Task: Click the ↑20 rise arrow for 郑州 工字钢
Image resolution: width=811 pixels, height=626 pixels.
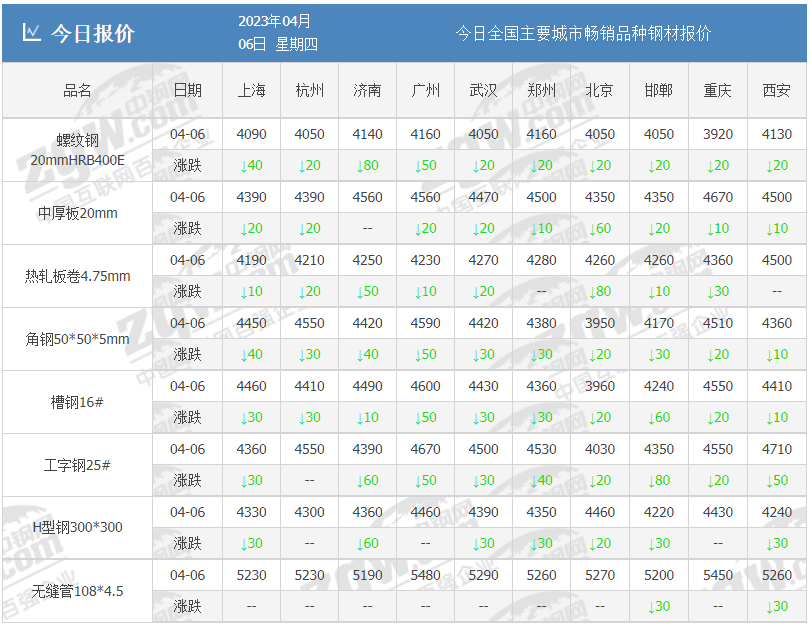Action: pyautogui.click(x=541, y=480)
